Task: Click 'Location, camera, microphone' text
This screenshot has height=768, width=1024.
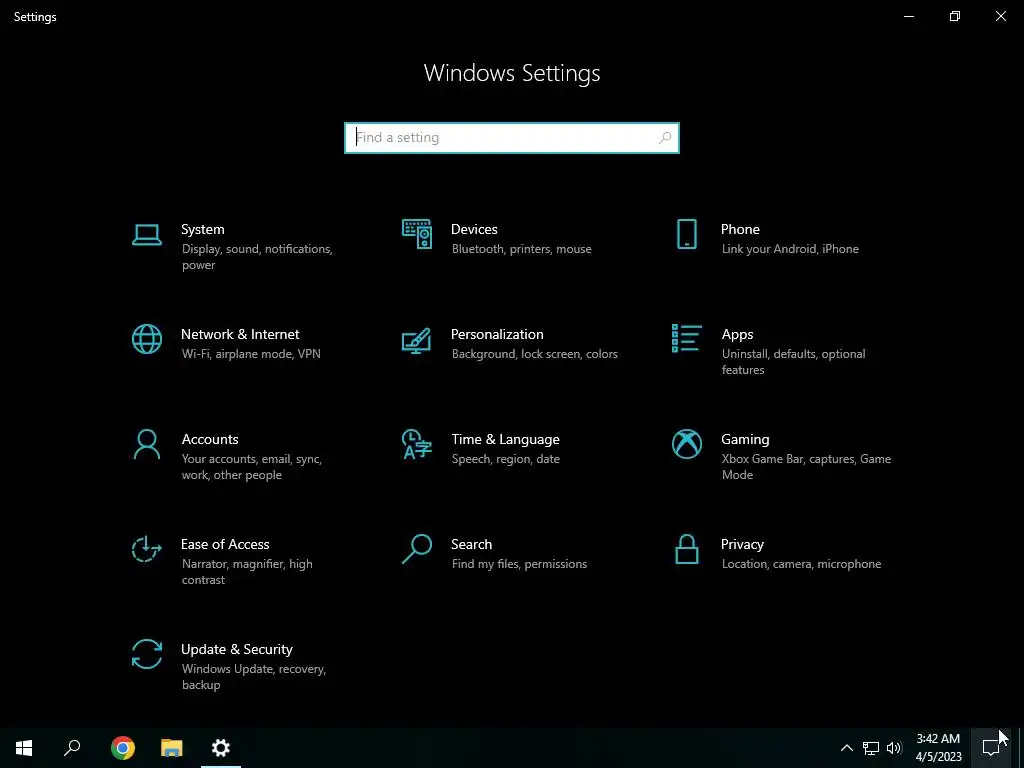Action: pyautogui.click(x=801, y=564)
